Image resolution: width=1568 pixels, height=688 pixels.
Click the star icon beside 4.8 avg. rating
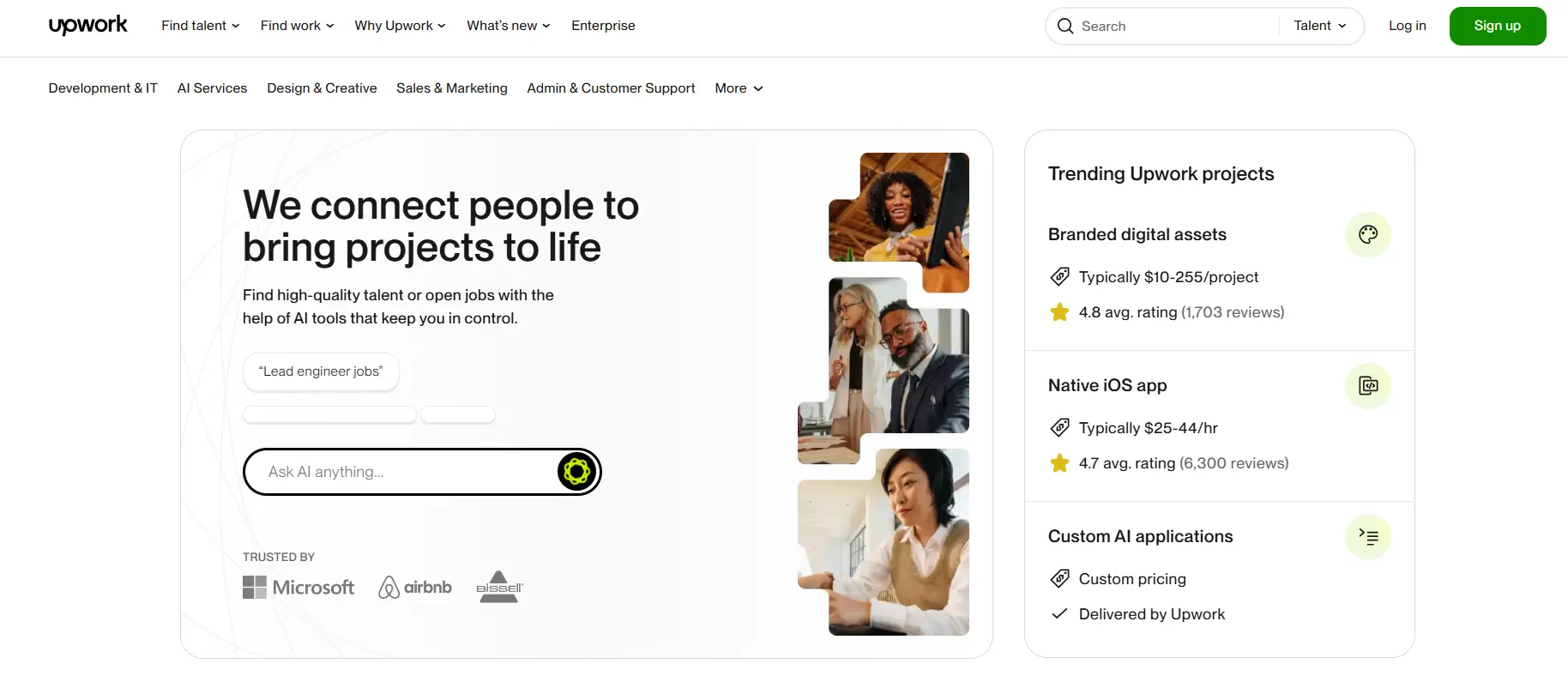[x=1060, y=312]
